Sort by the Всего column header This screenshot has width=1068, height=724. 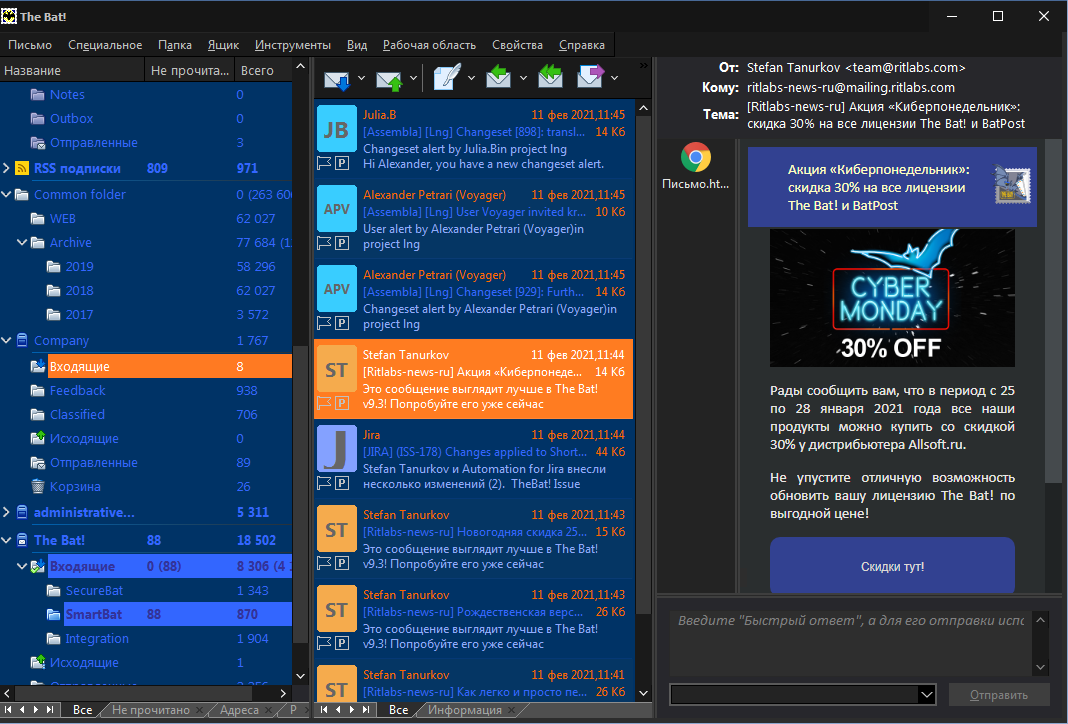pos(263,70)
